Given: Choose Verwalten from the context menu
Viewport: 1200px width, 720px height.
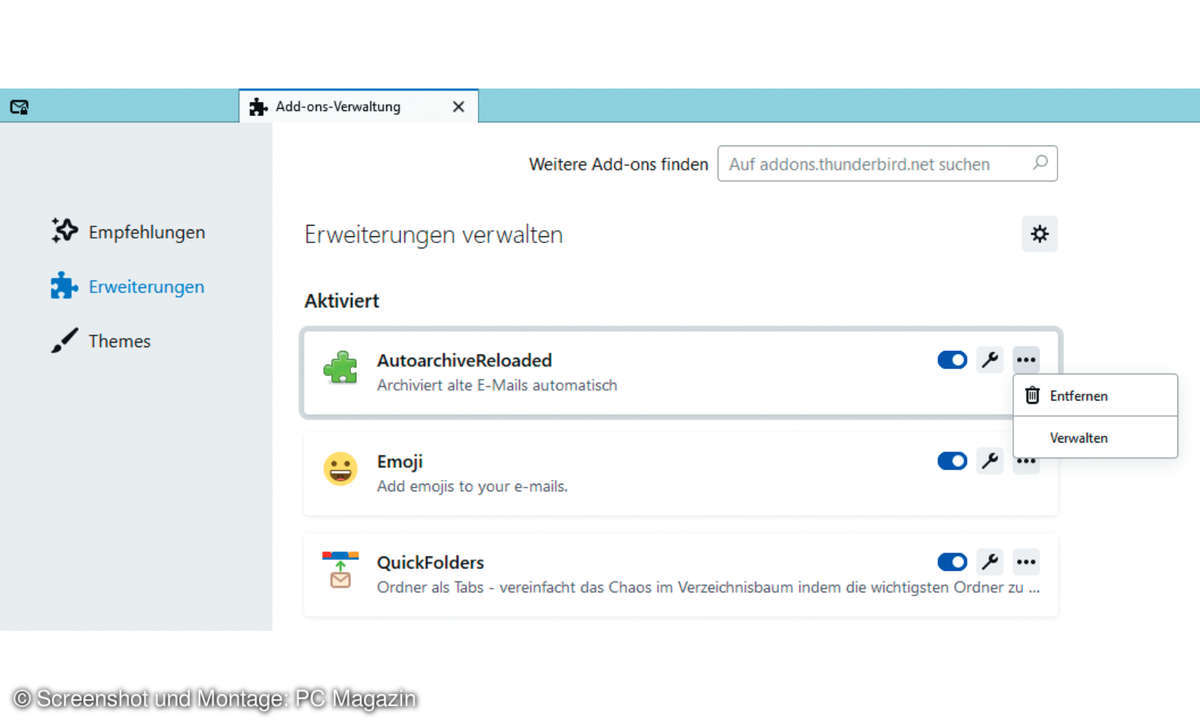Looking at the screenshot, I should (x=1095, y=438).
